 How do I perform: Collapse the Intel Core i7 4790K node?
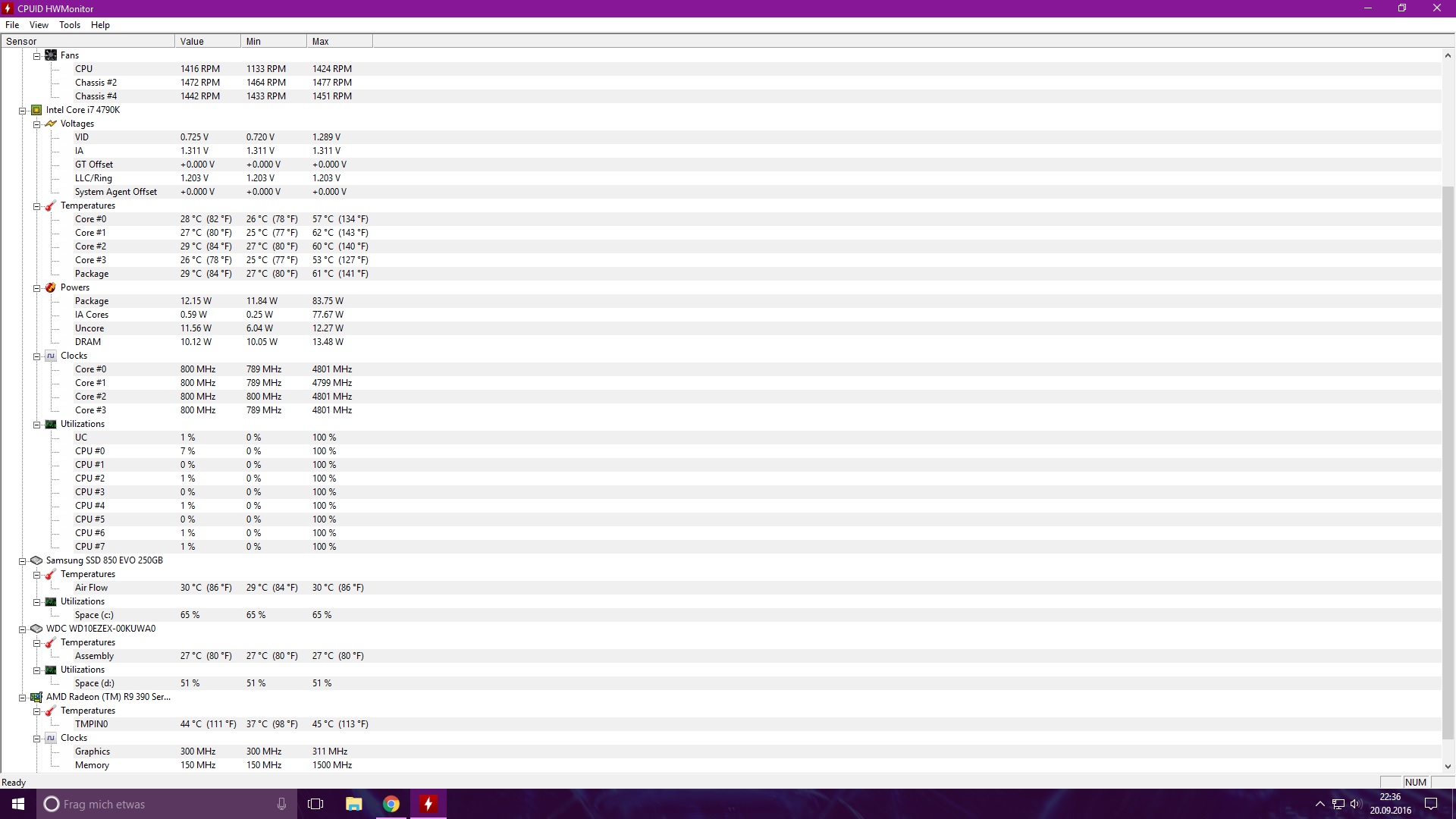23,111
